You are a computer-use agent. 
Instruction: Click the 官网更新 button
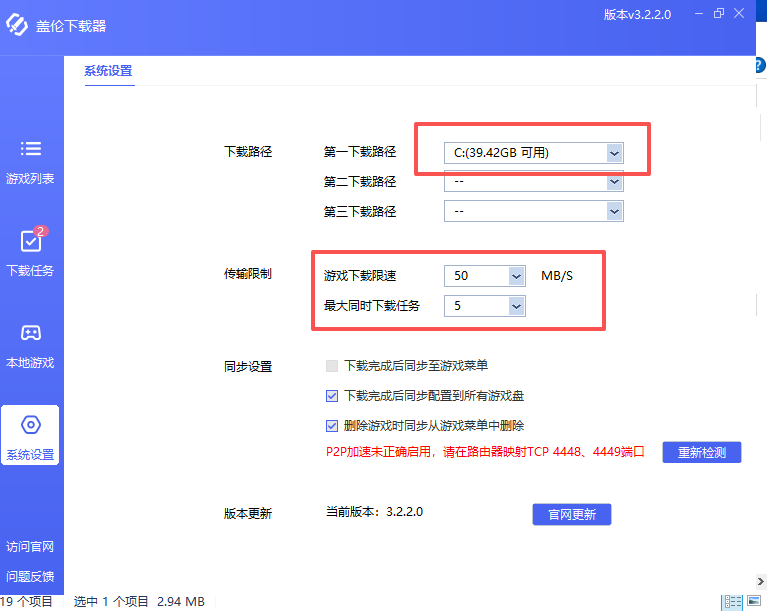click(572, 515)
